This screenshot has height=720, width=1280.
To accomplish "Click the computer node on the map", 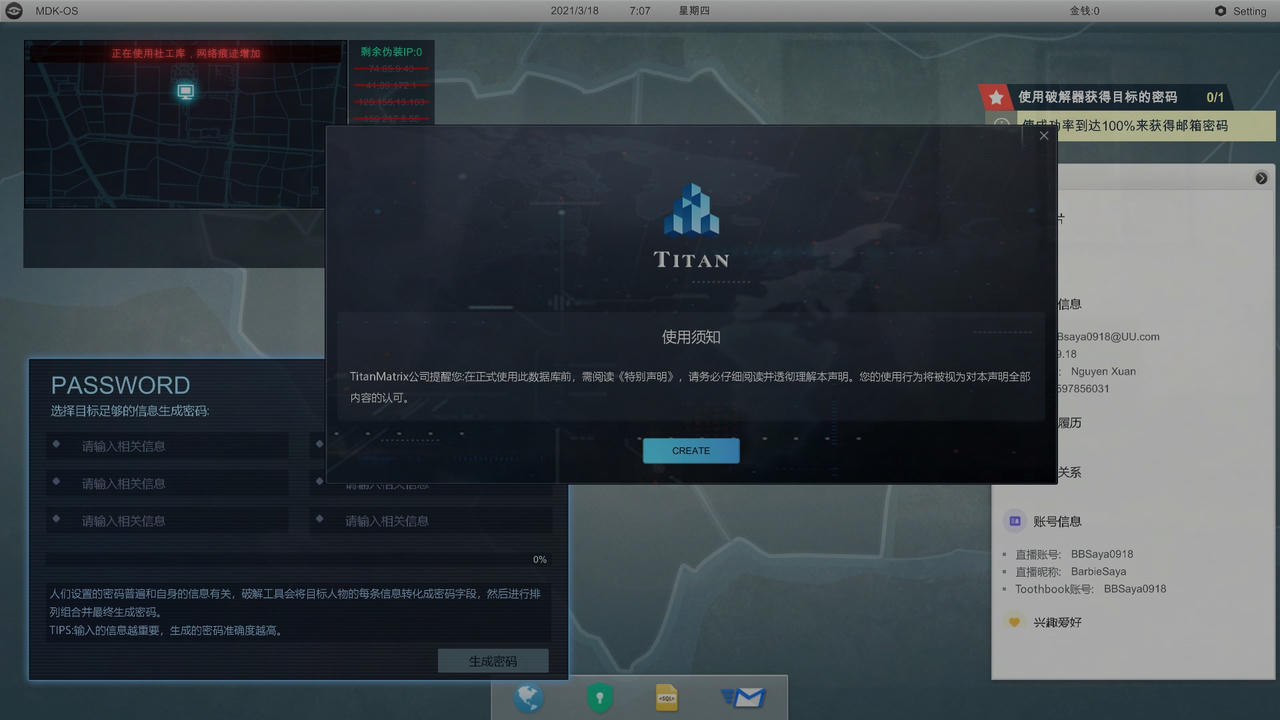I will [x=185, y=91].
